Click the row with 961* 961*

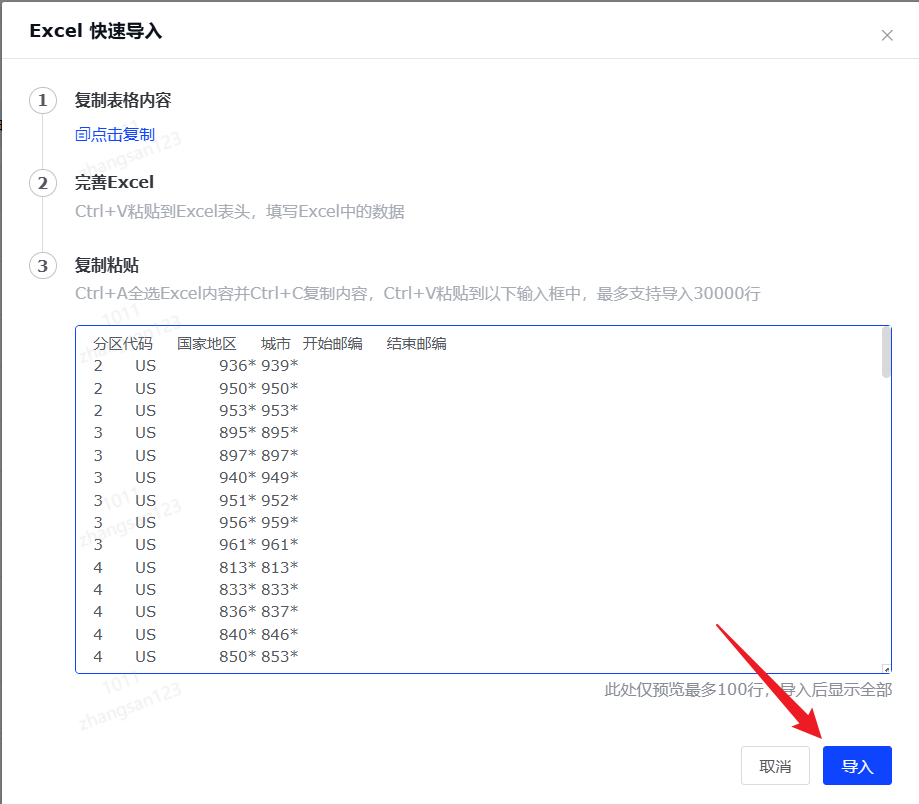(196, 545)
